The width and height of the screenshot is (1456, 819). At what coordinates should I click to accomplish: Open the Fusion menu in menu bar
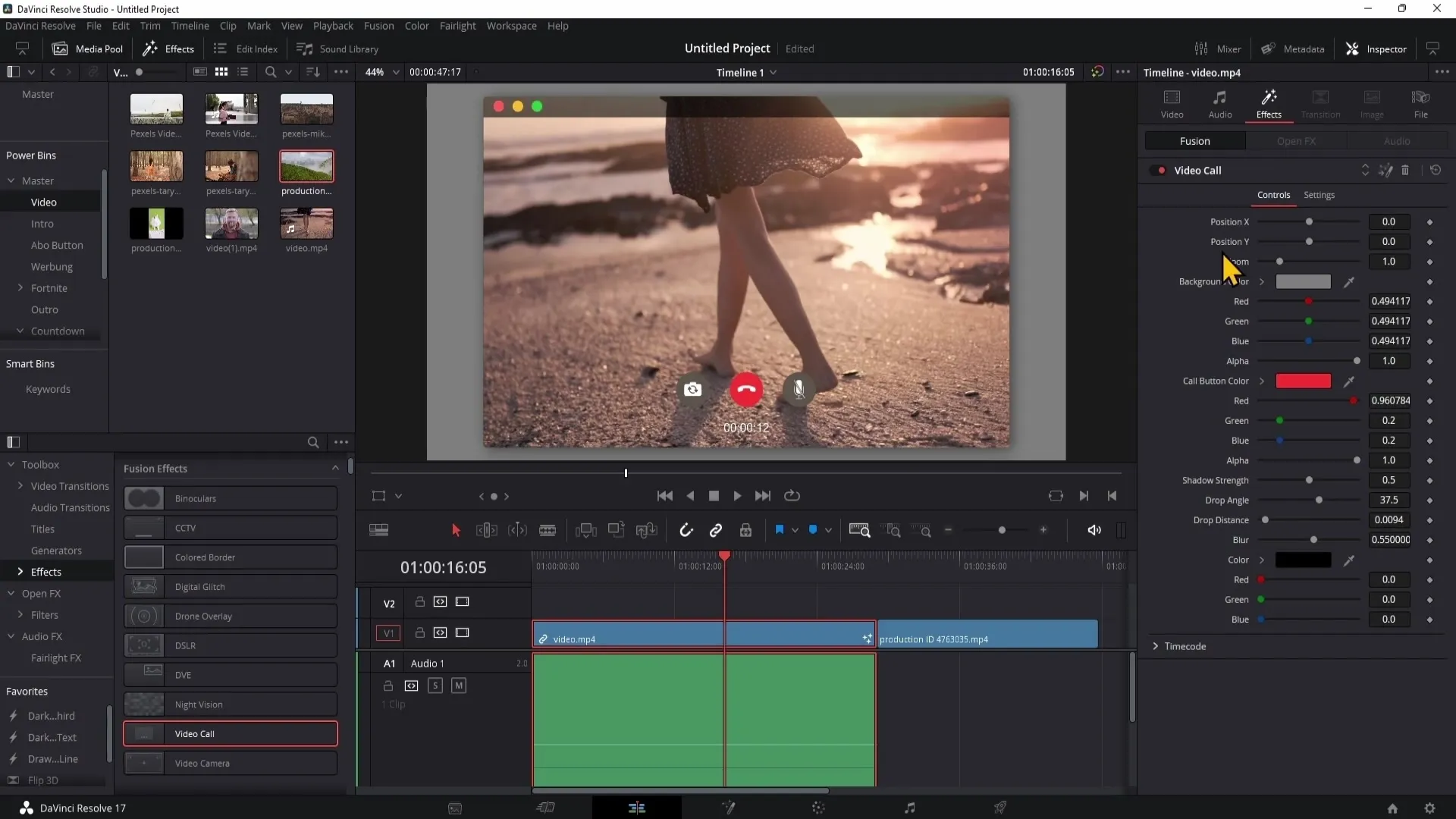(379, 25)
